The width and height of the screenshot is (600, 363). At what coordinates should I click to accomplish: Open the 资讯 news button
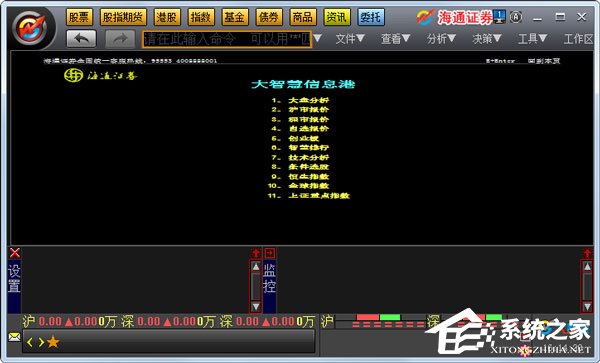click(x=337, y=17)
